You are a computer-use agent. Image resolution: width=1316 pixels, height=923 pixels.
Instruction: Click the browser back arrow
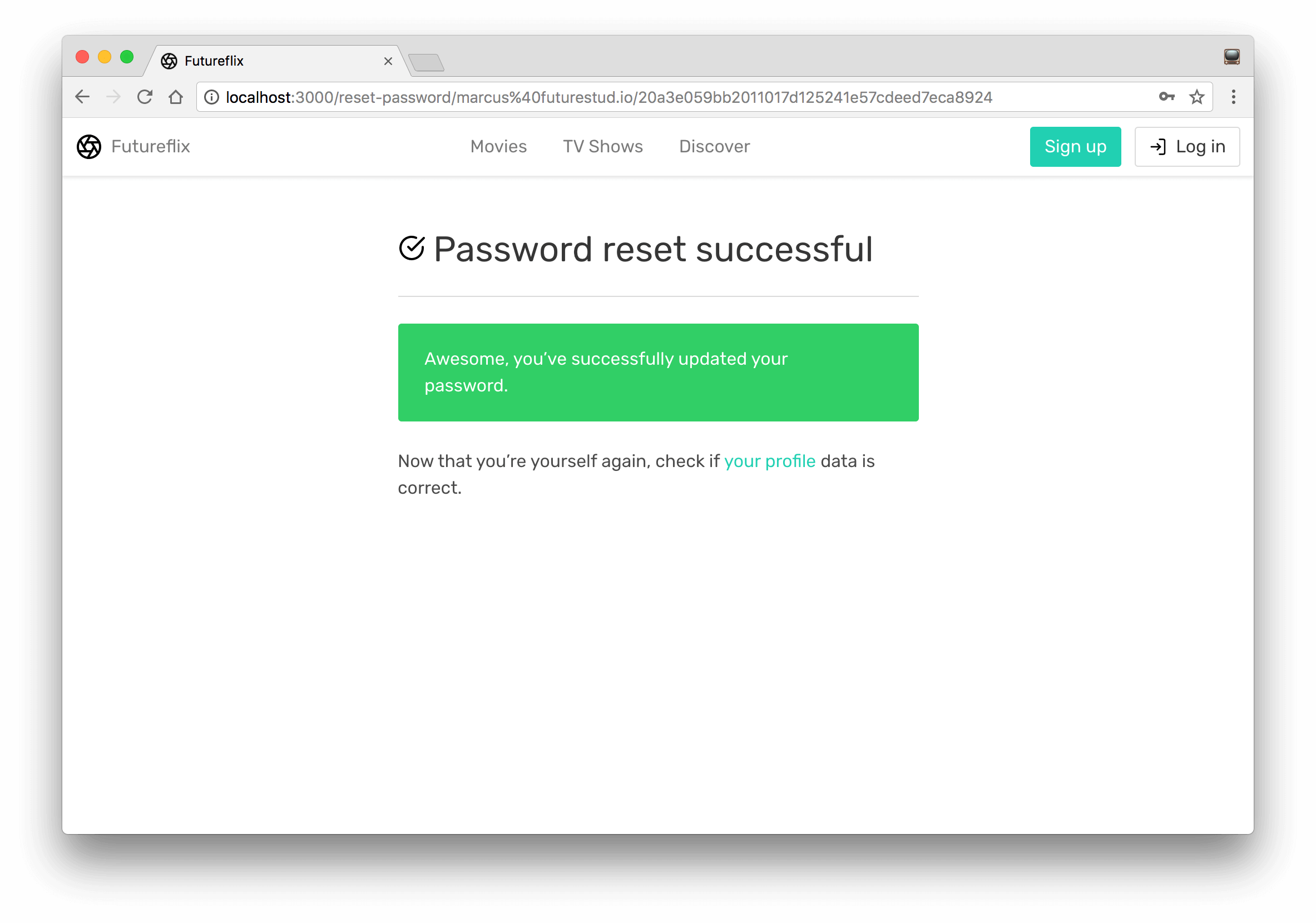tap(82, 97)
